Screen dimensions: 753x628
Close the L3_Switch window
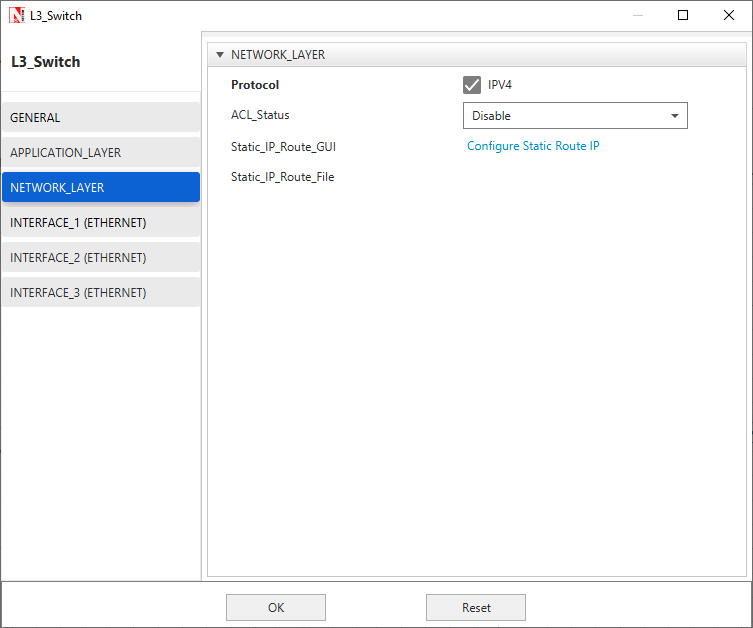click(729, 15)
